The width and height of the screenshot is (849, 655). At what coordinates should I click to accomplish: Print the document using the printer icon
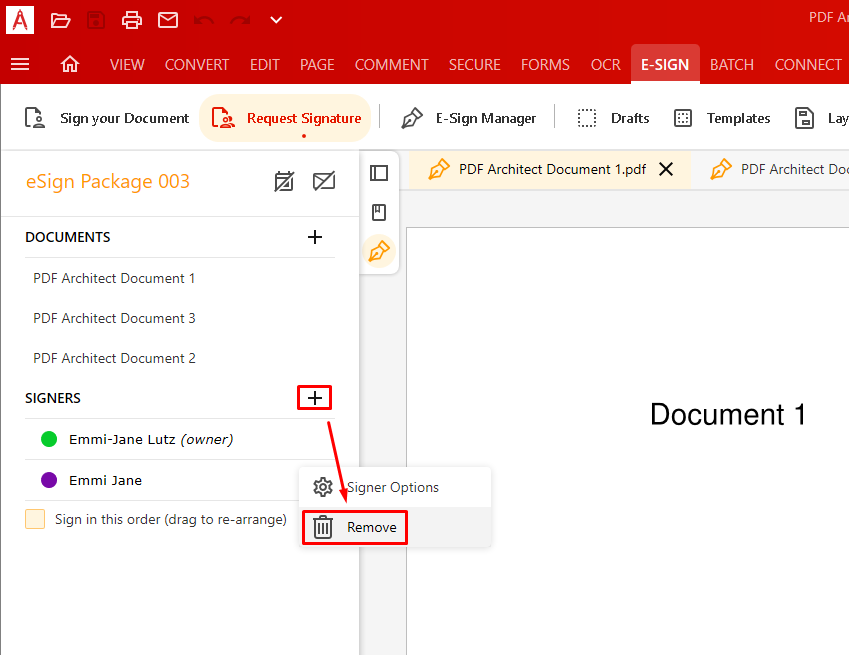click(x=132, y=21)
